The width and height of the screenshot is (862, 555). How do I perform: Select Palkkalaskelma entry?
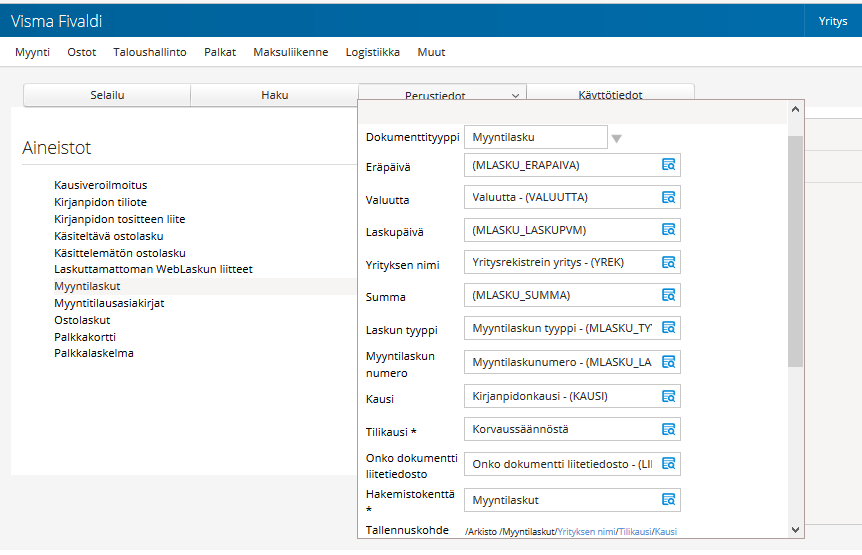93,353
